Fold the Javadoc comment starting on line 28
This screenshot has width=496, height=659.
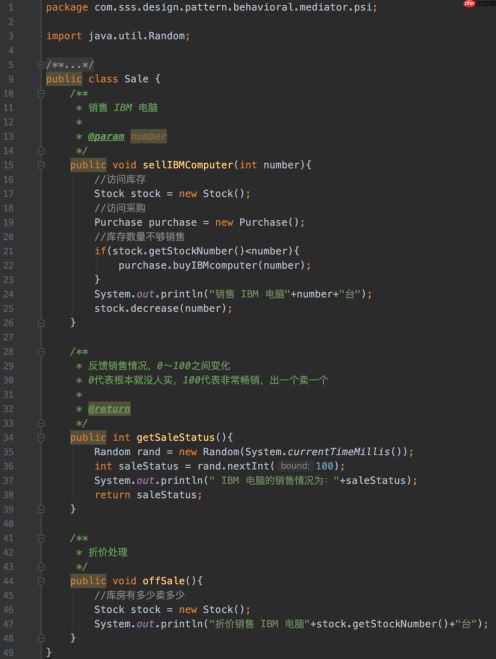pos(41,352)
